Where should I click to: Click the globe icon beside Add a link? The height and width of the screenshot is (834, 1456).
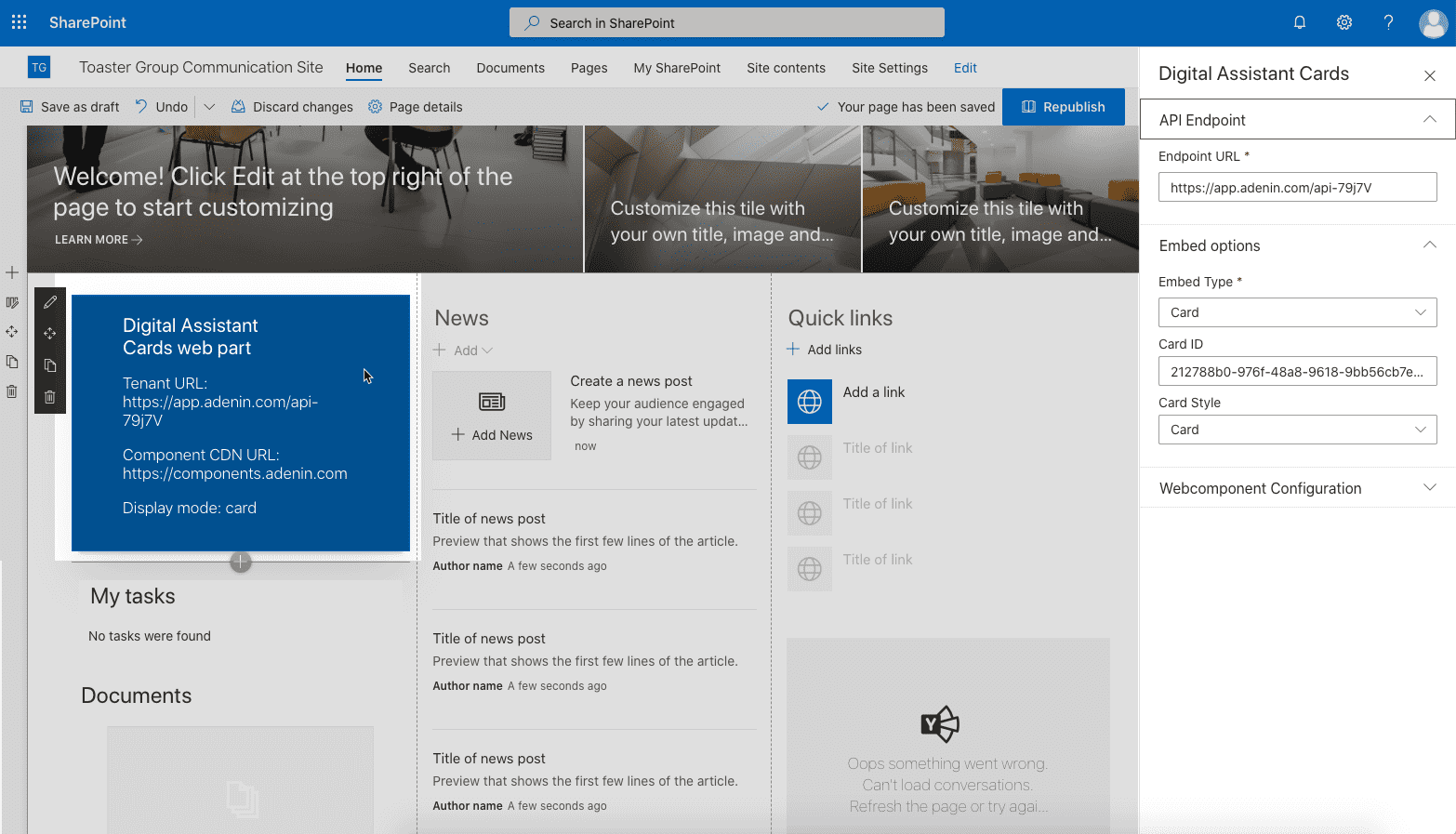tap(810, 402)
